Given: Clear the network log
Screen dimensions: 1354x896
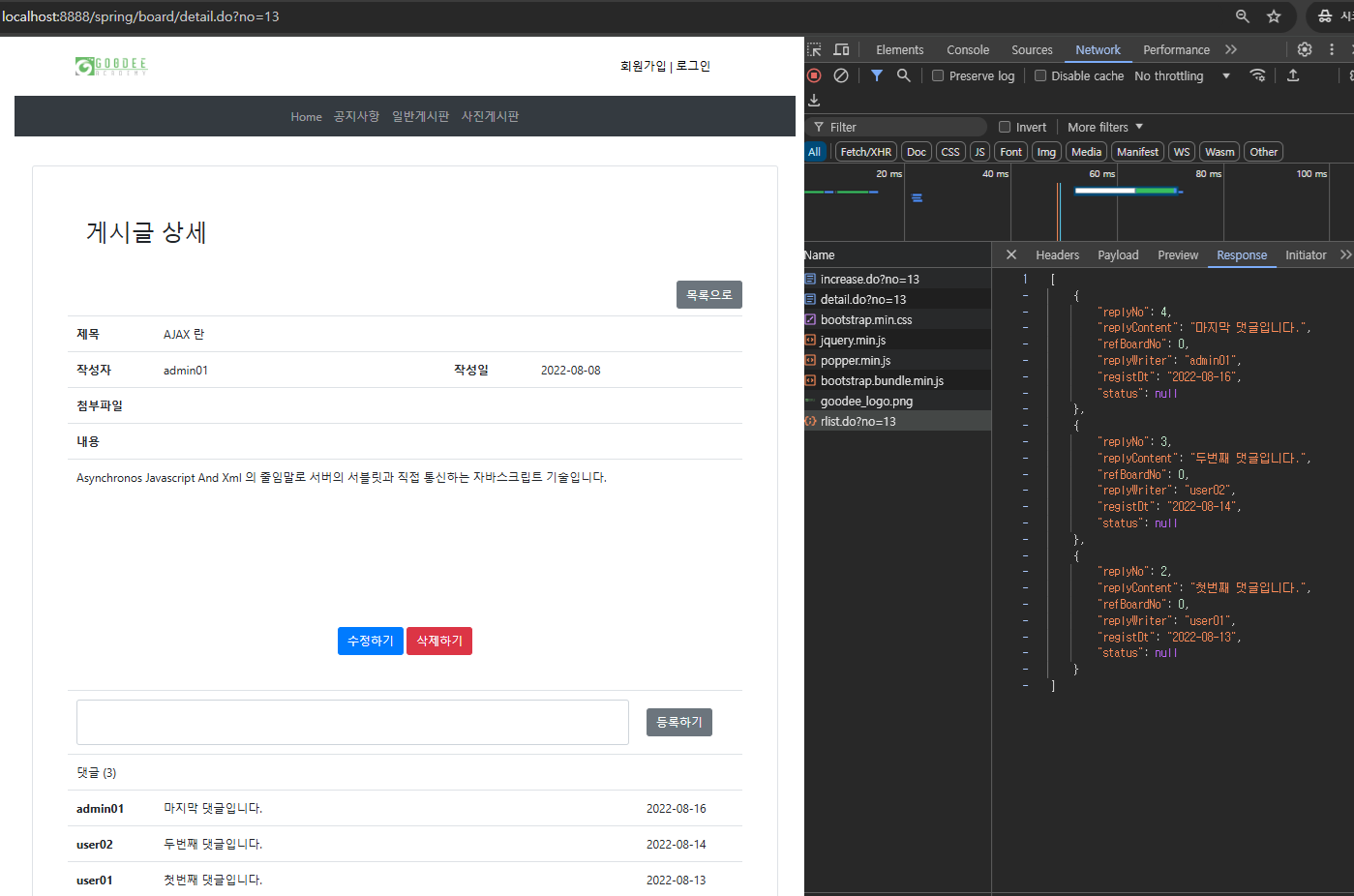Looking at the screenshot, I should click(841, 75).
